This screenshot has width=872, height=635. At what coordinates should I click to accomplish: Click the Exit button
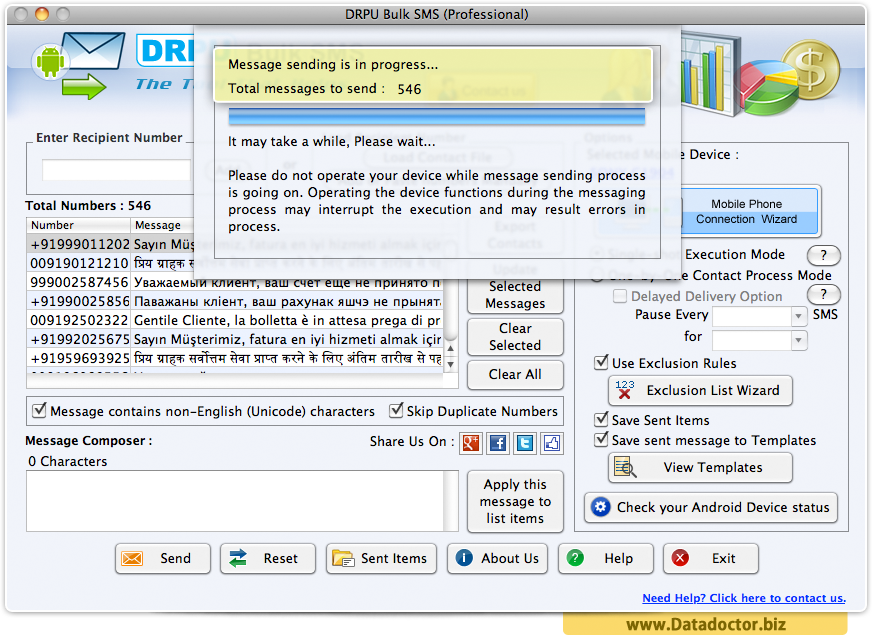pos(711,558)
